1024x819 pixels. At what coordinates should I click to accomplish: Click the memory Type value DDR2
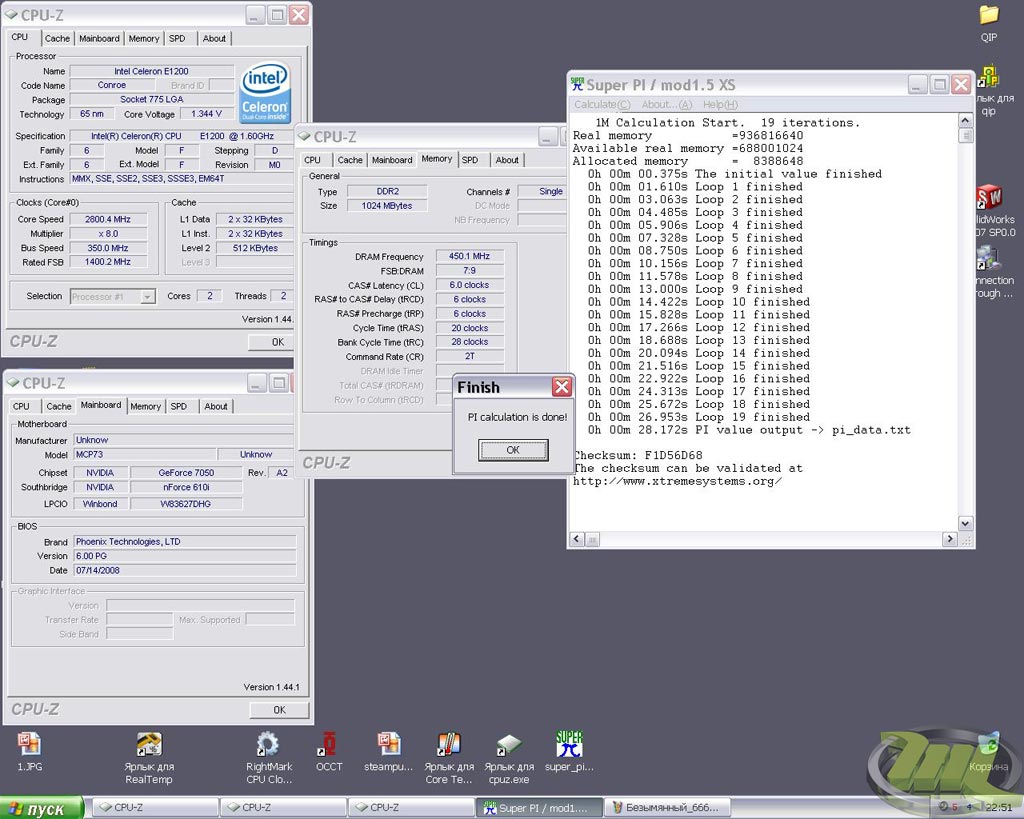(387, 191)
